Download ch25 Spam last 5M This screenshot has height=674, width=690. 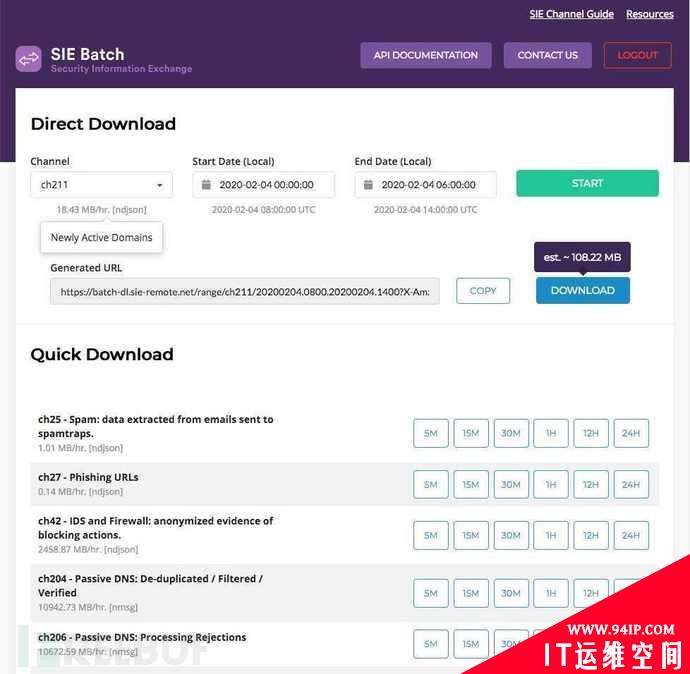pos(431,433)
